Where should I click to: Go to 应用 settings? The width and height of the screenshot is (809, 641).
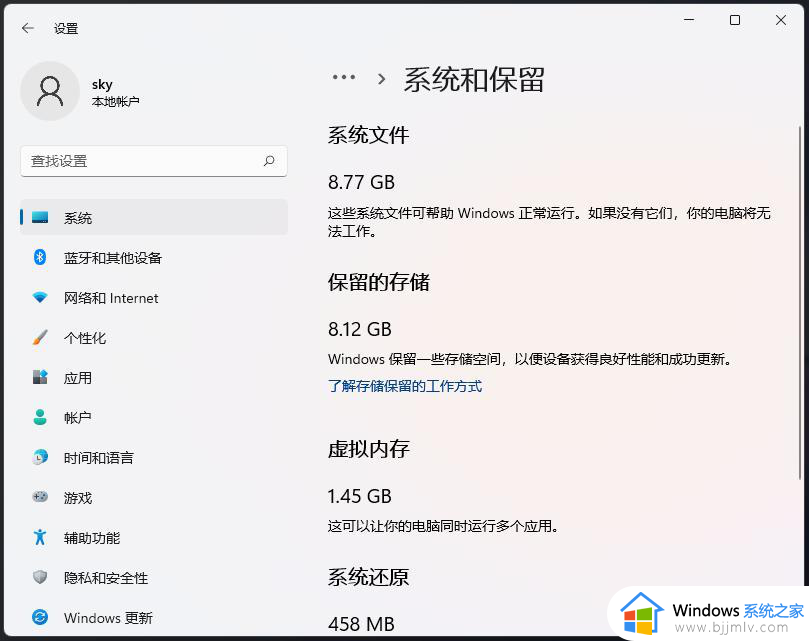pos(154,377)
